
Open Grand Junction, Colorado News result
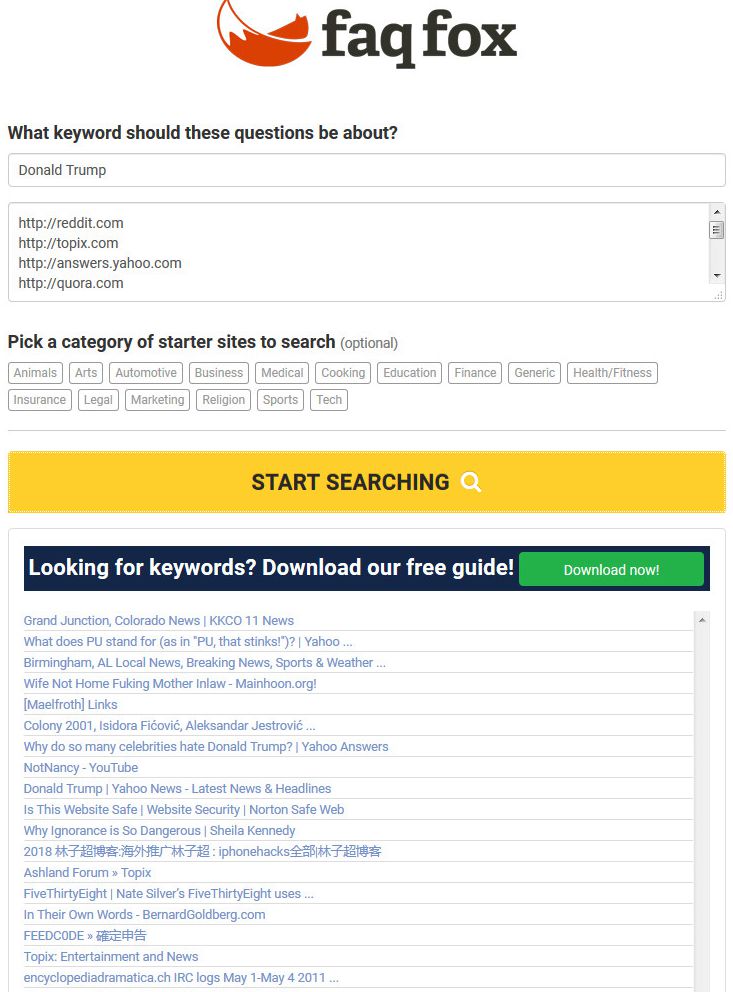coord(159,621)
